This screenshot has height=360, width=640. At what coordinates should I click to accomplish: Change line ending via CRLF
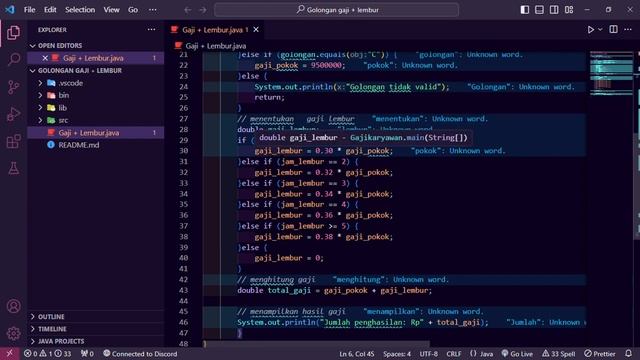pos(453,354)
